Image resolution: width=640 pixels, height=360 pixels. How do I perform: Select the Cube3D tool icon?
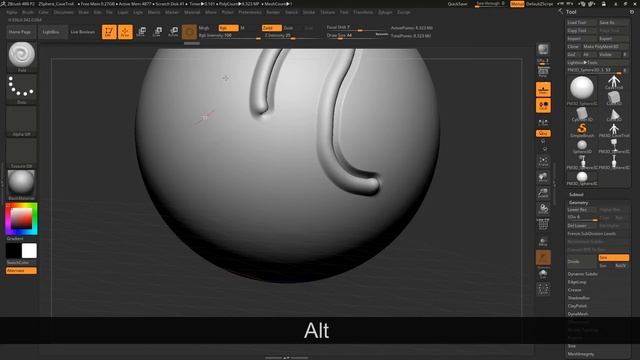tap(614, 98)
